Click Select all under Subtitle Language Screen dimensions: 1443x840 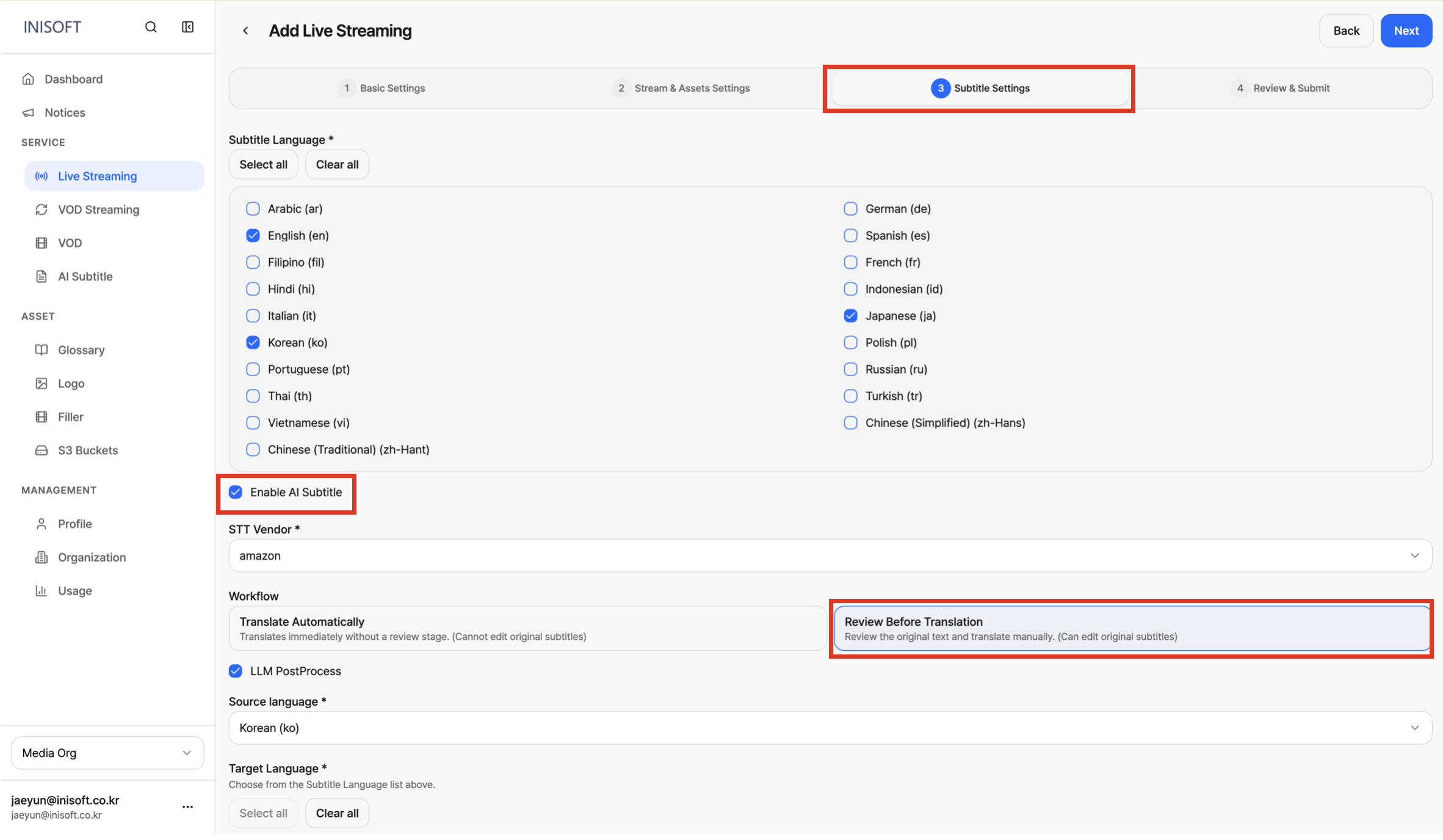click(263, 164)
